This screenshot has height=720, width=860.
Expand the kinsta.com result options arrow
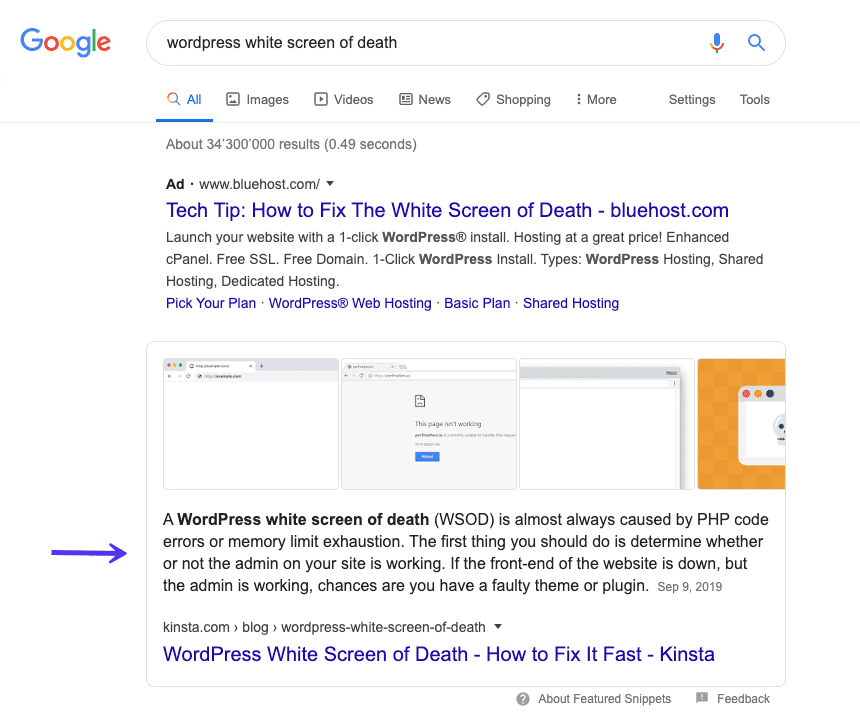tap(498, 627)
